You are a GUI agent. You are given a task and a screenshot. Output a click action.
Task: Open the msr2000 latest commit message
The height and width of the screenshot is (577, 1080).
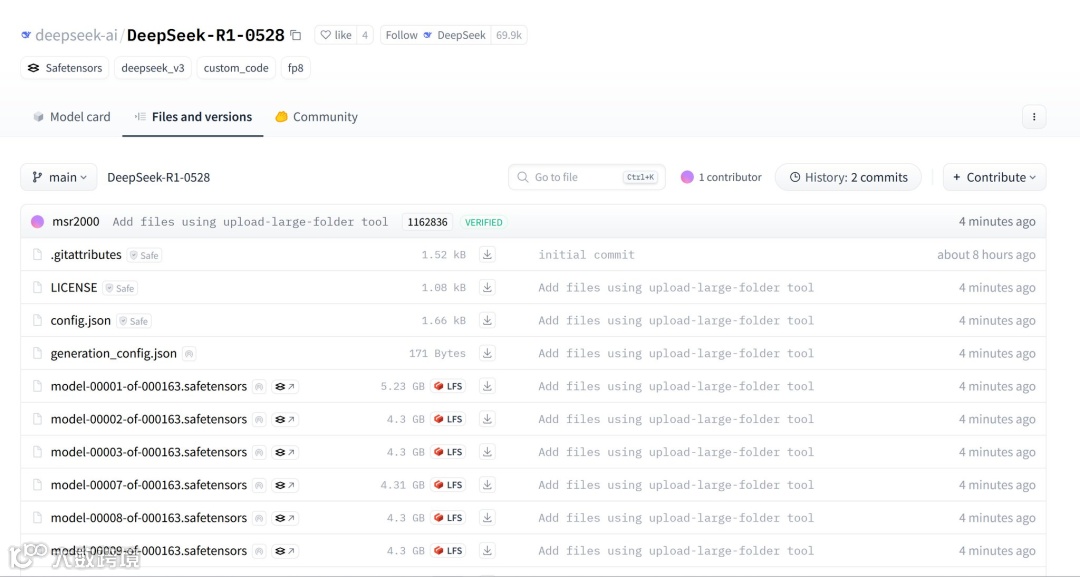pos(250,222)
